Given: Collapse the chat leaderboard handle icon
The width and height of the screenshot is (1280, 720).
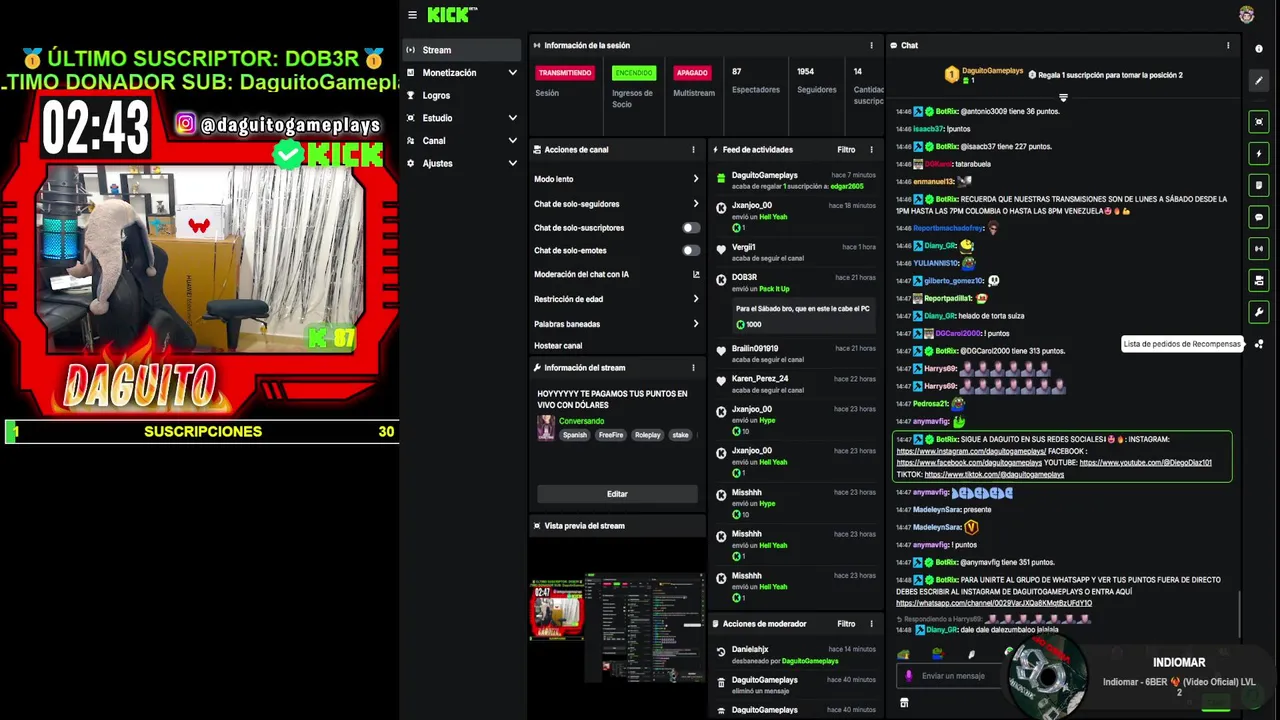Looking at the screenshot, I should (1063, 98).
